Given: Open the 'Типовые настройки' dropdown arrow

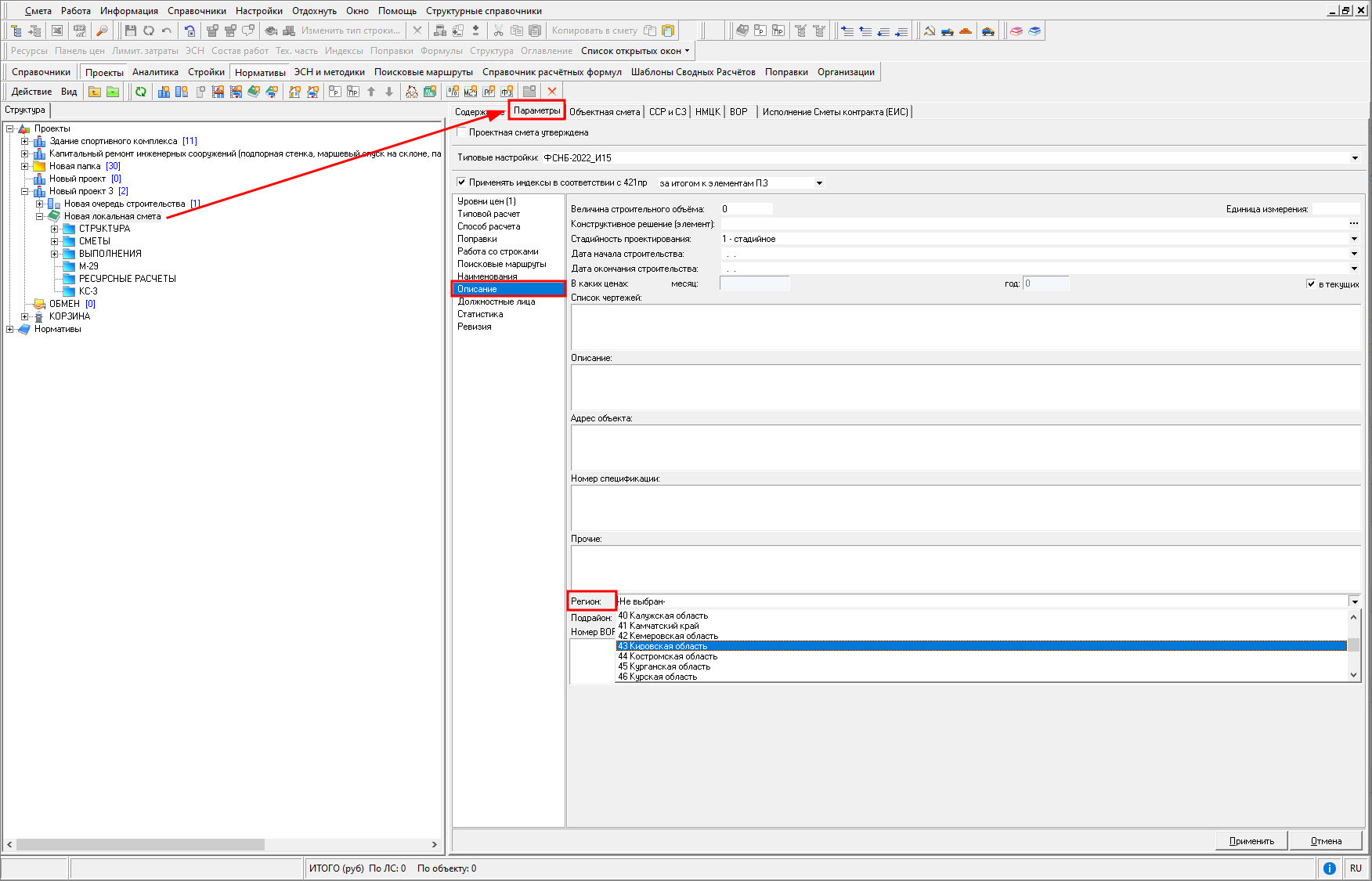Looking at the screenshot, I should [1355, 158].
